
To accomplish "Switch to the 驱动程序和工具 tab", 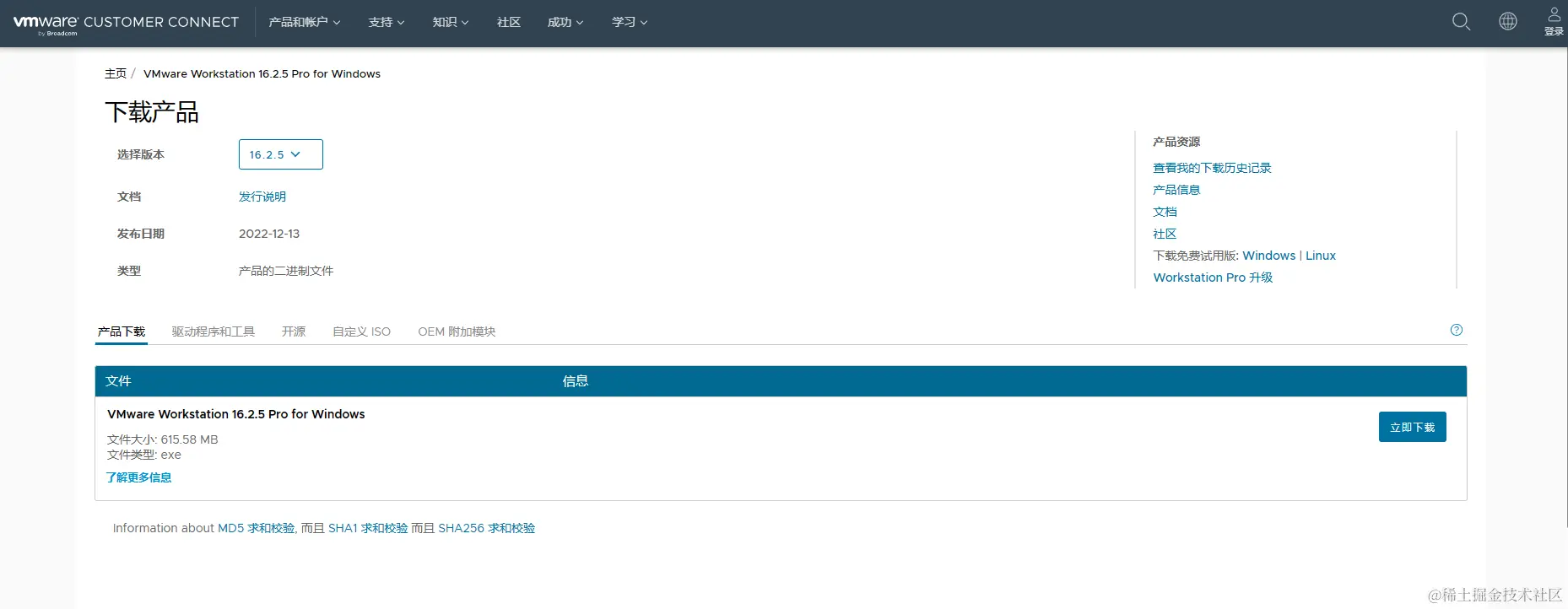I will [x=214, y=331].
